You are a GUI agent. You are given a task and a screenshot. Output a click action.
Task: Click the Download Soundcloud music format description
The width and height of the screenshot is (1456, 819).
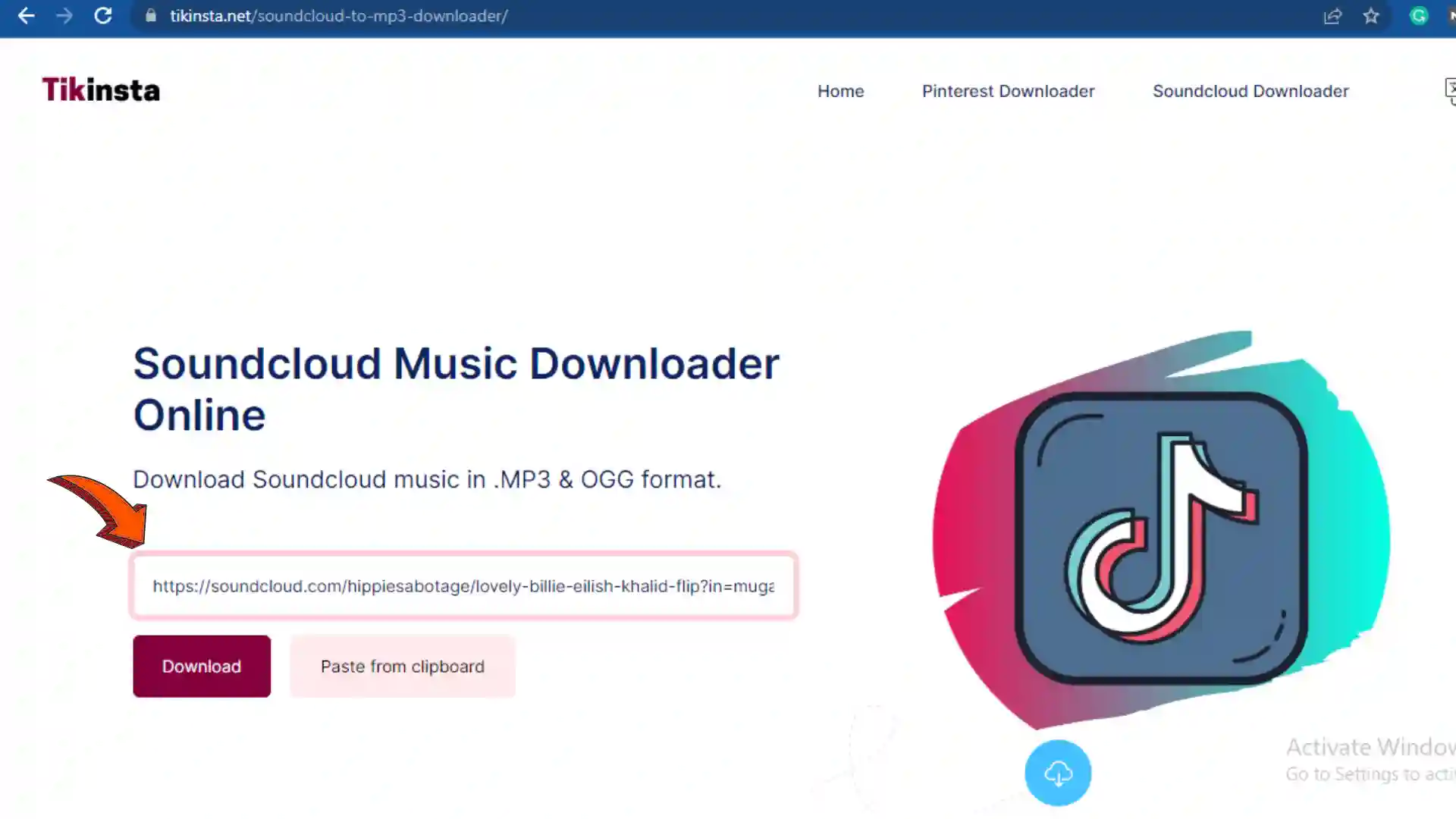pos(427,479)
